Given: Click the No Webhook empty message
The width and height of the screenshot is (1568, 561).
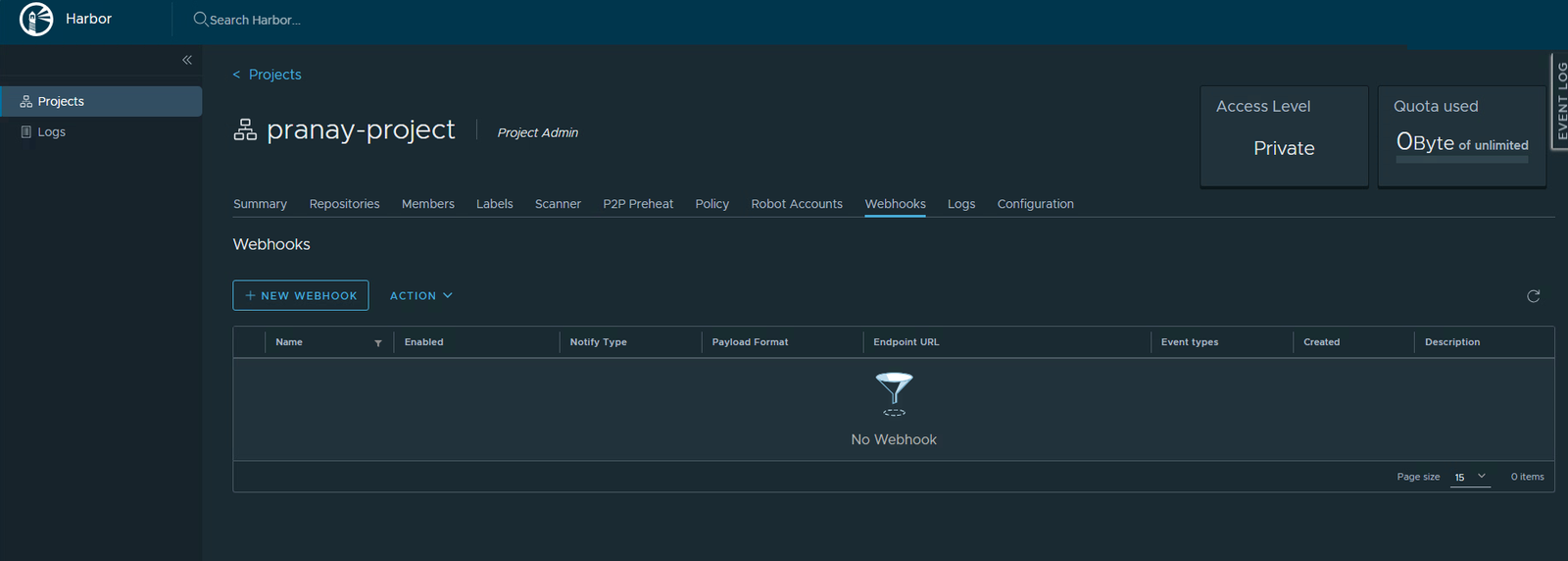Looking at the screenshot, I should (x=894, y=439).
